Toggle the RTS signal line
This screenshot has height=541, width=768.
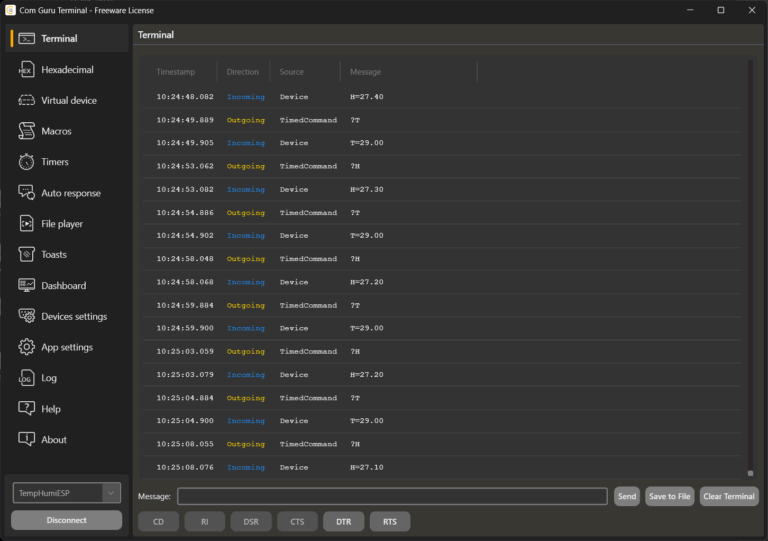[x=389, y=521]
